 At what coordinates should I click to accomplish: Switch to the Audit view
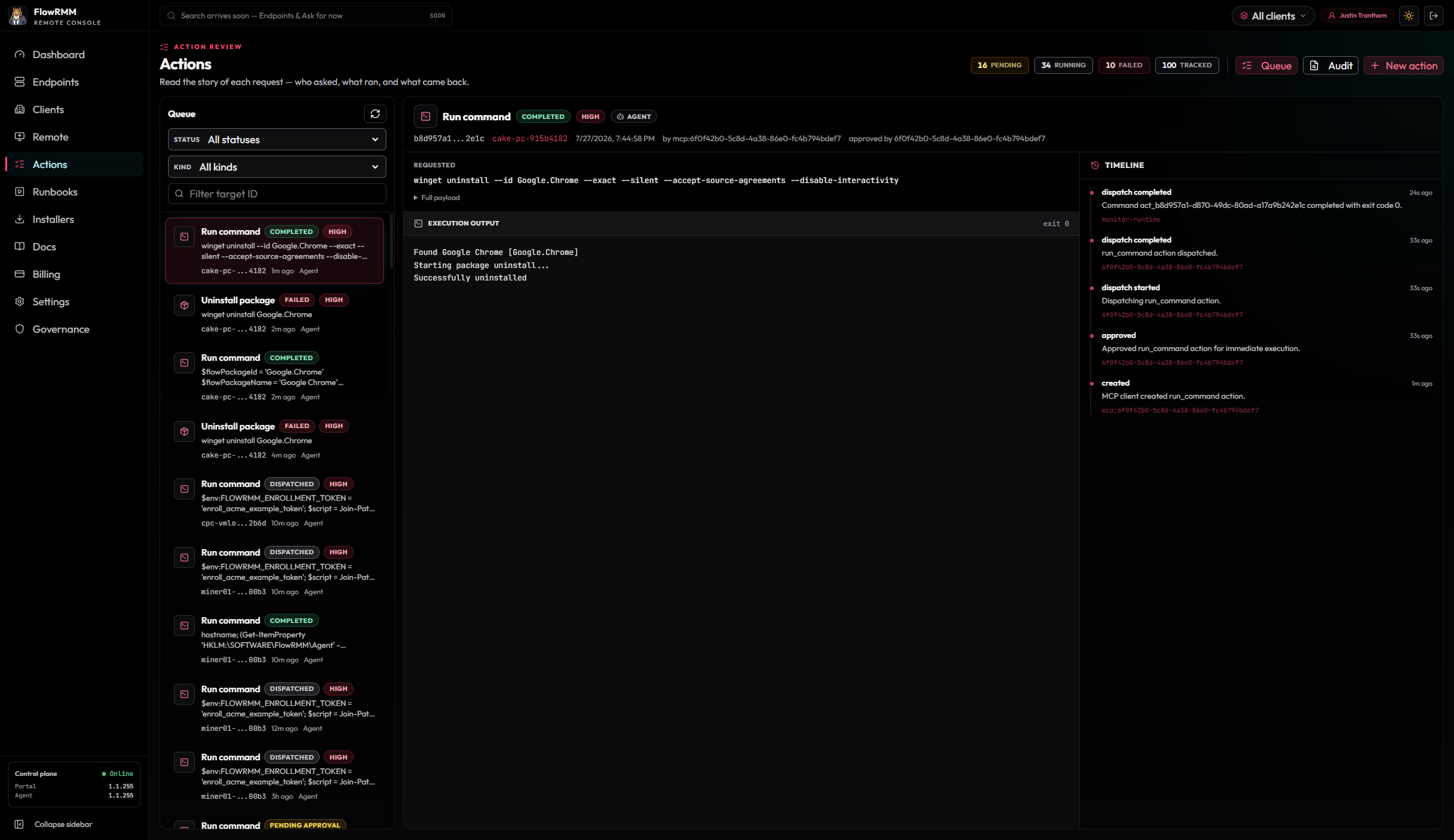[1330, 65]
